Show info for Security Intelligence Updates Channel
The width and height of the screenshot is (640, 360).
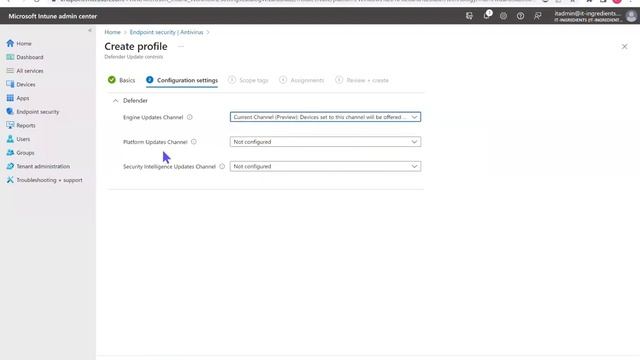[222, 167]
